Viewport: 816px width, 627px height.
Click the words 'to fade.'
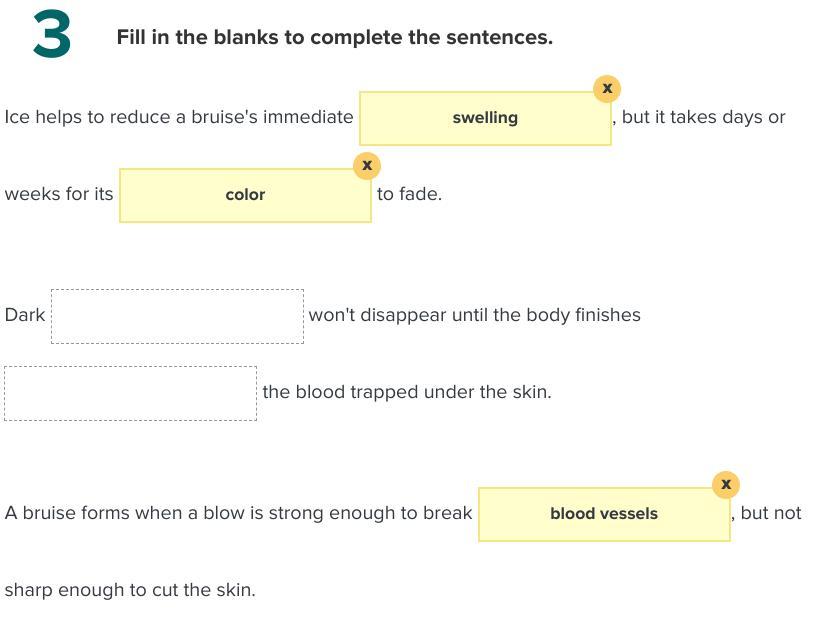[409, 194]
